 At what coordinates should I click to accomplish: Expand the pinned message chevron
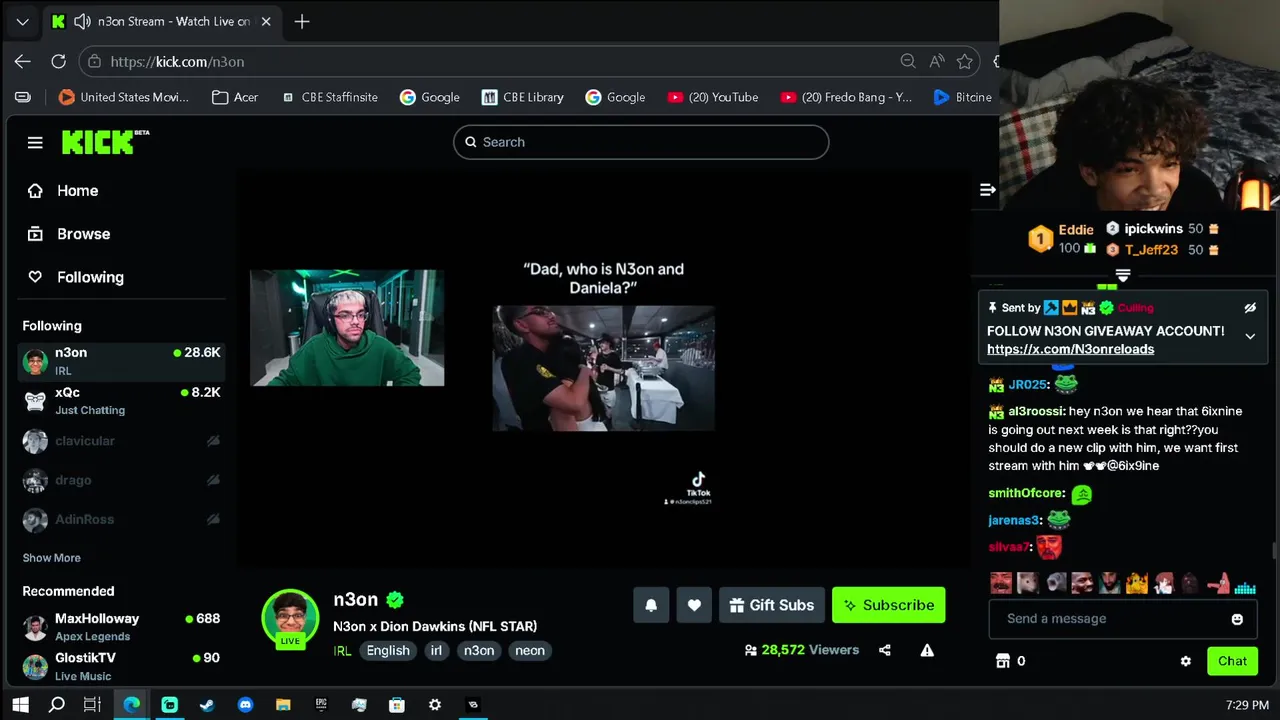1250,337
